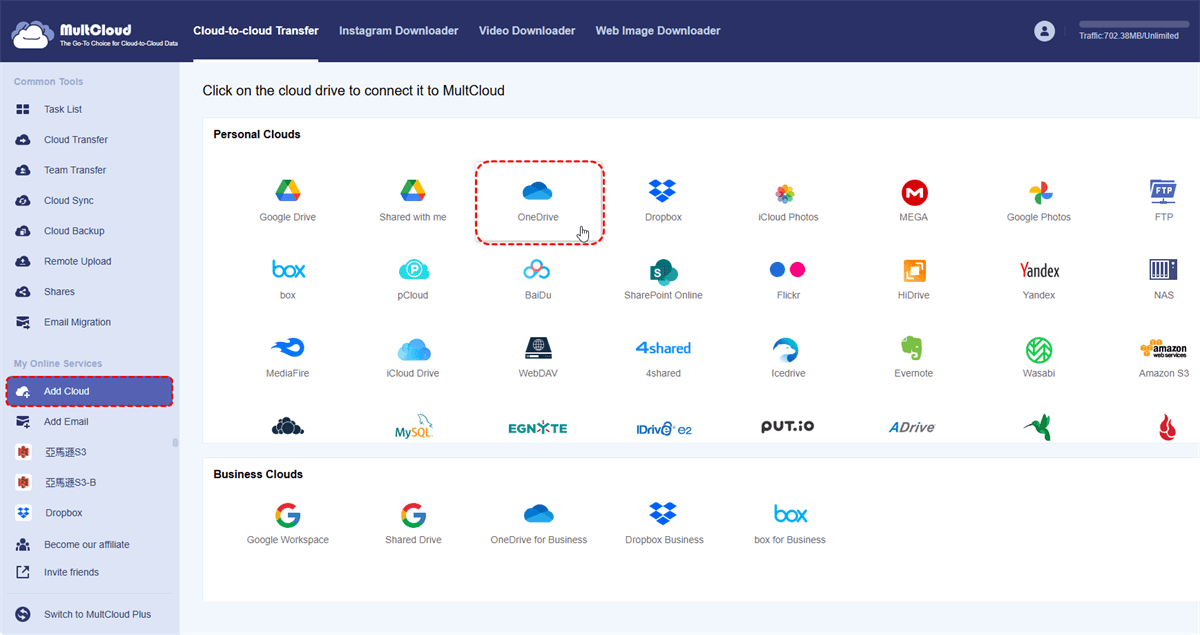The height and width of the screenshot is (635, 1200).
Task: Connect the Google Drive cloud
Action: (x=287, y=200)
